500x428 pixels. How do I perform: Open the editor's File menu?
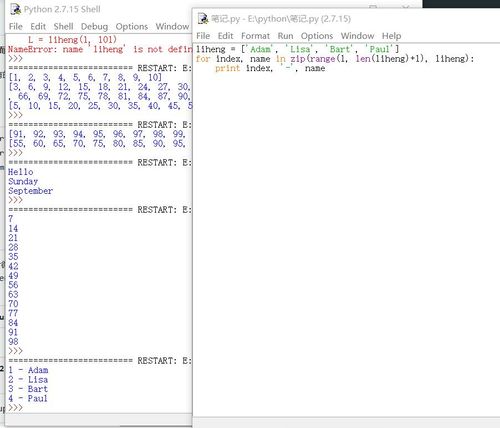click(x=203, y=36)
